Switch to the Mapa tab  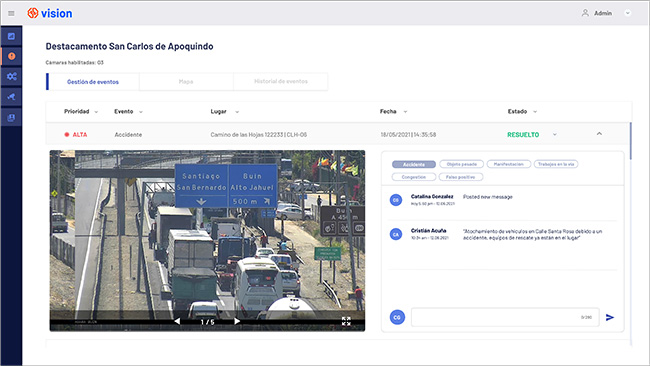pos(186,82)
